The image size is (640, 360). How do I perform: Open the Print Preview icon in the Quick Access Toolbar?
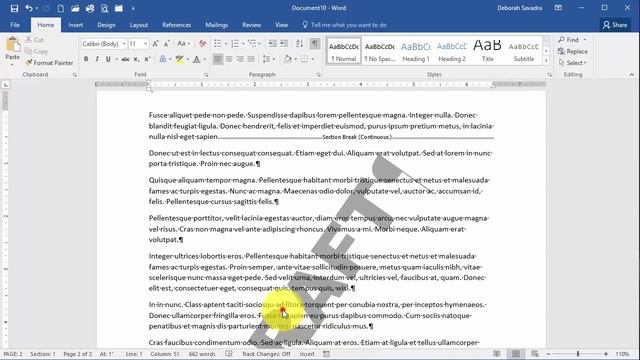(104, 8)
